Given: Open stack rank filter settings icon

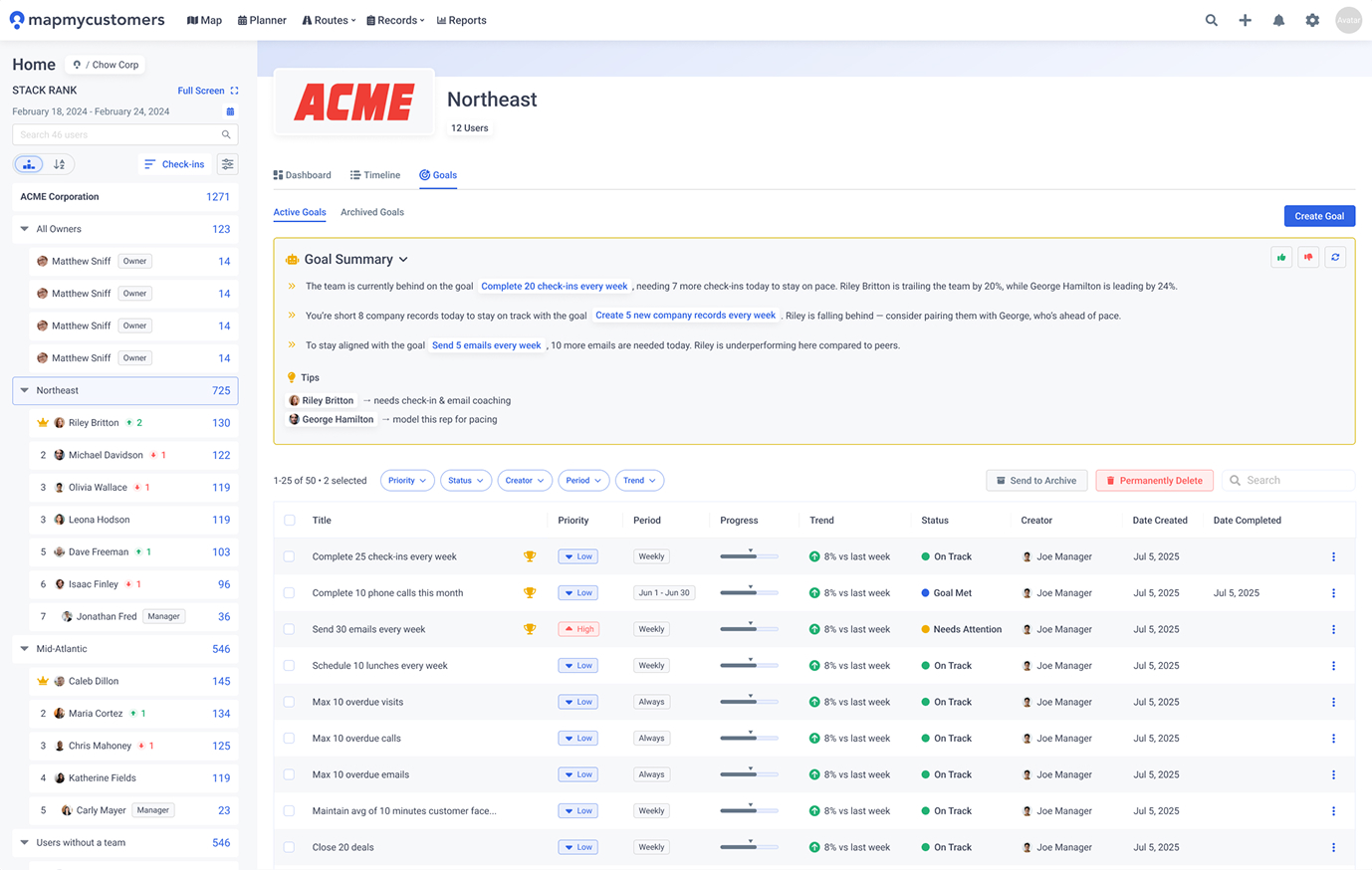Looking at the screenshot, I should (x=228, y=164).
